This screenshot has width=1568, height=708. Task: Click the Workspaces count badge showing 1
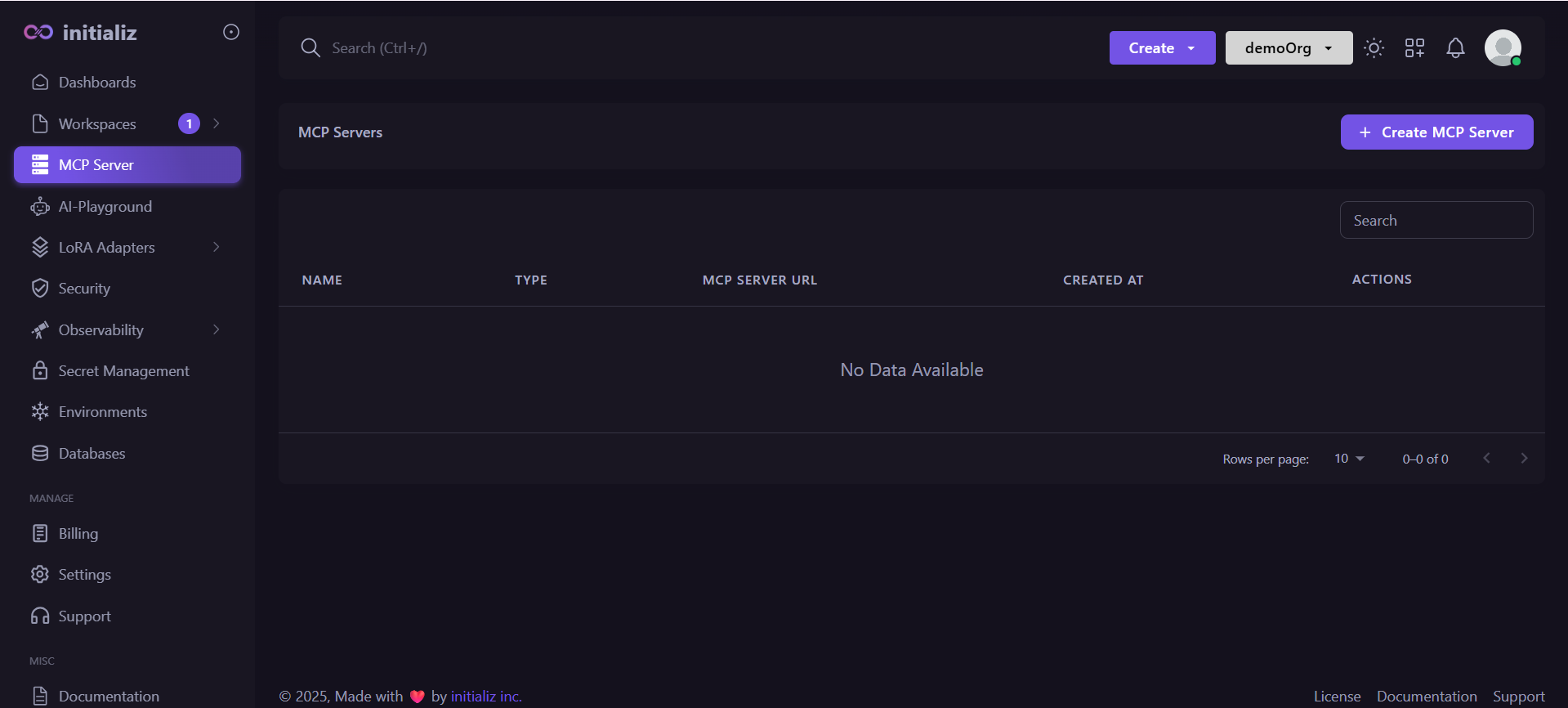(189, 123)
